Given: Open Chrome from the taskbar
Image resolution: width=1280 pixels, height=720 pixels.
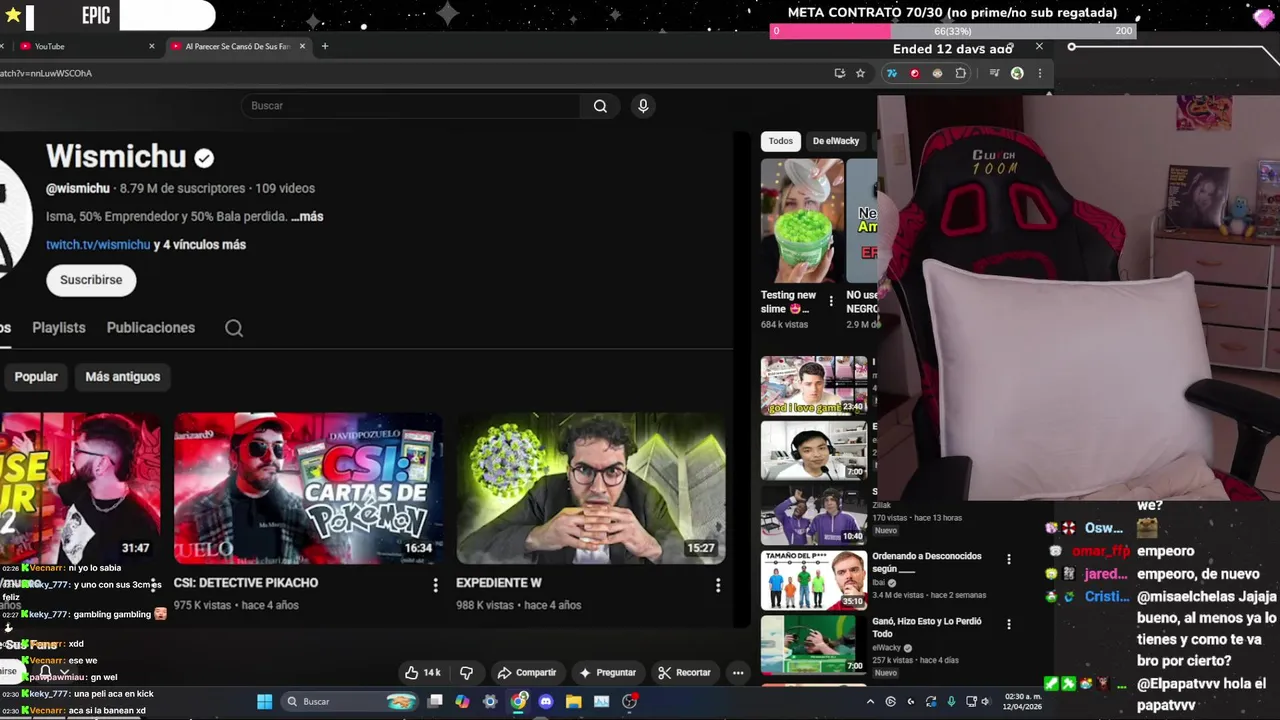Looking at the screenshot, I should click(518, 702).
